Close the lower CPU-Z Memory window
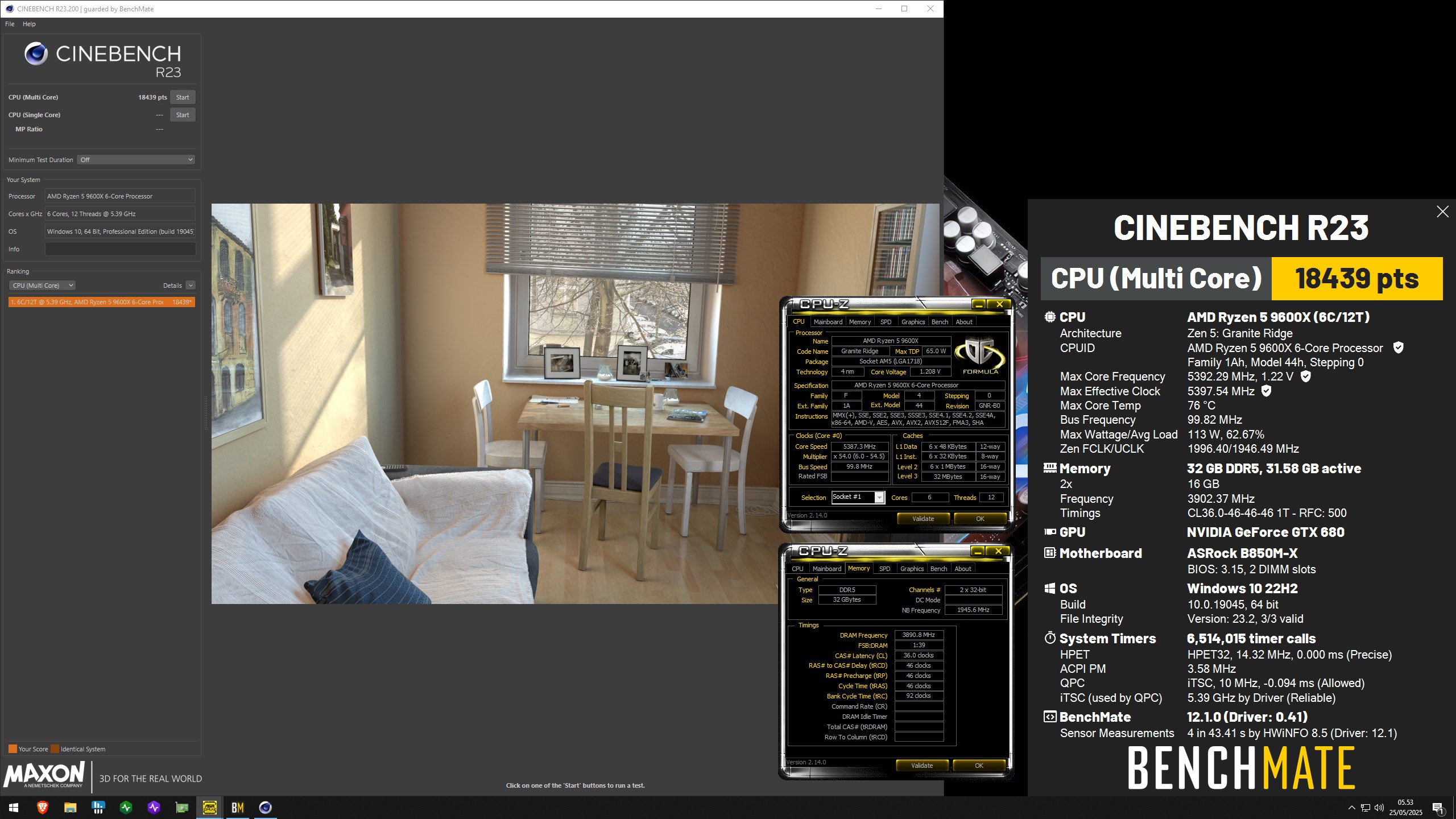The width and height of the screenshot is (1456, 819). [x=998, y=551]
